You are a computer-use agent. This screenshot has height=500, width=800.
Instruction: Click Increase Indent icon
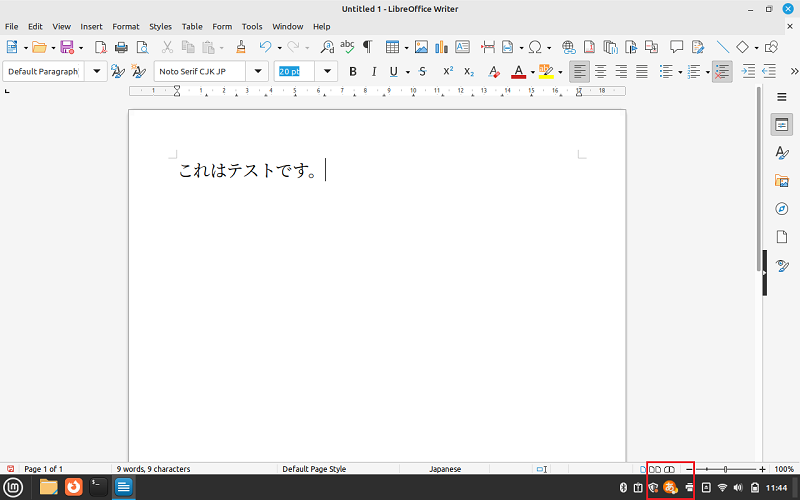point(748,71)
